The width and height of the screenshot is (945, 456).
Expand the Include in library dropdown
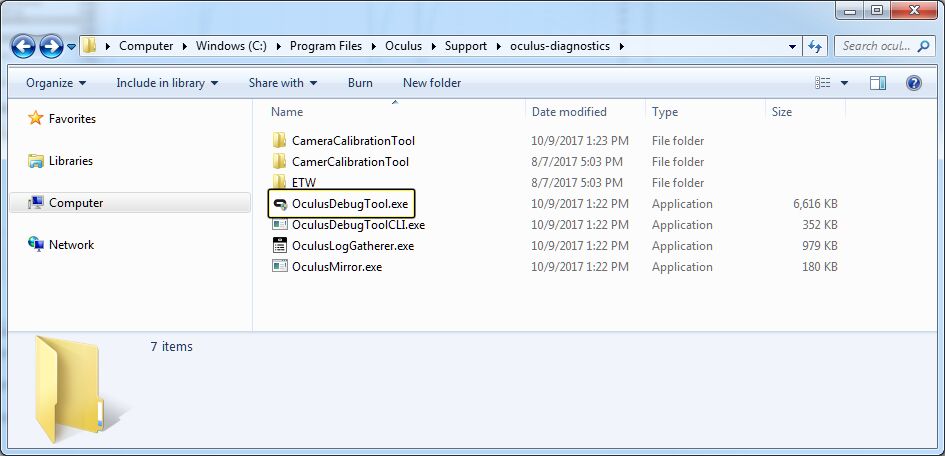click(166, 83)
